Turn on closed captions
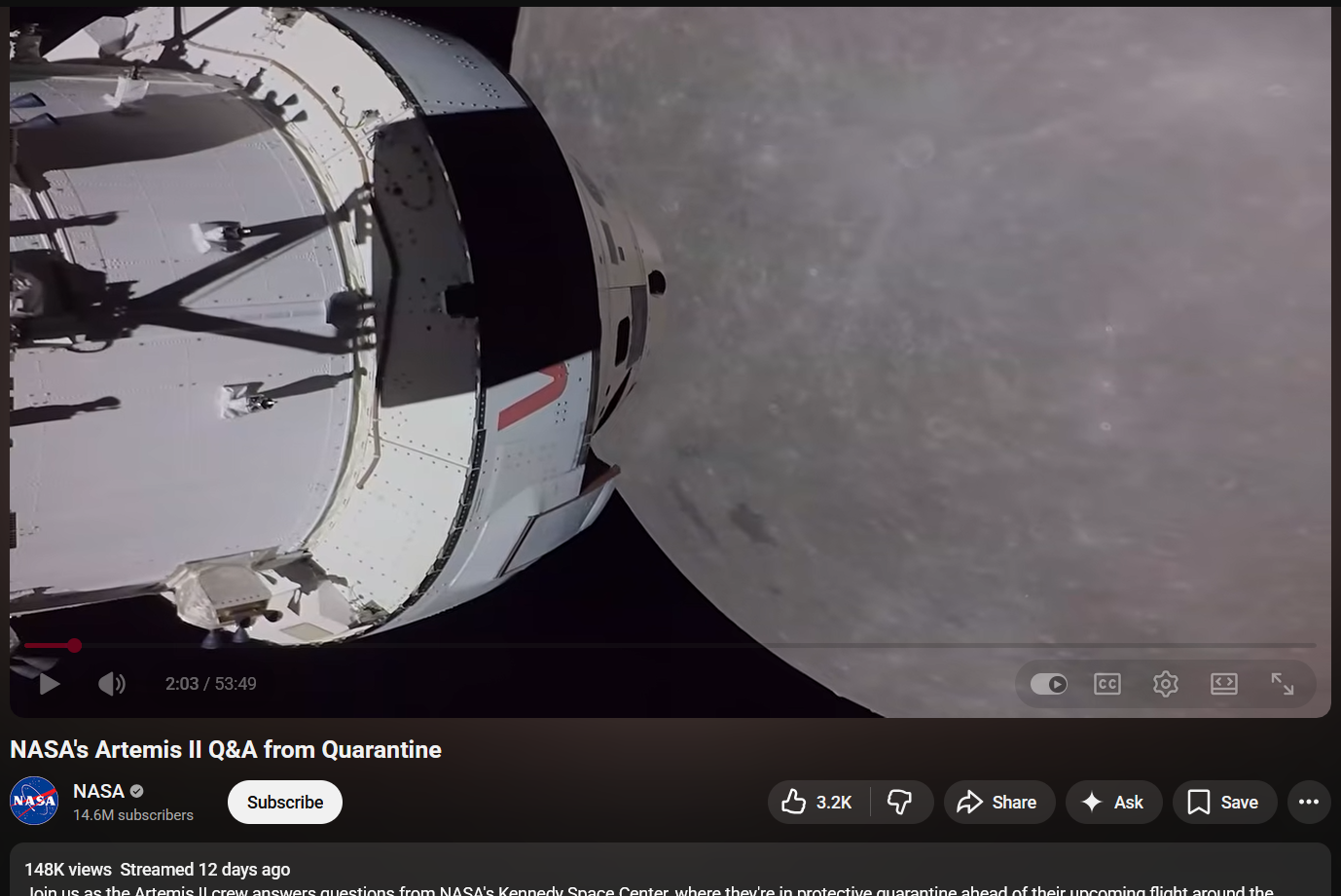This screenshot has width=1341, height=896. [1107, 684]
